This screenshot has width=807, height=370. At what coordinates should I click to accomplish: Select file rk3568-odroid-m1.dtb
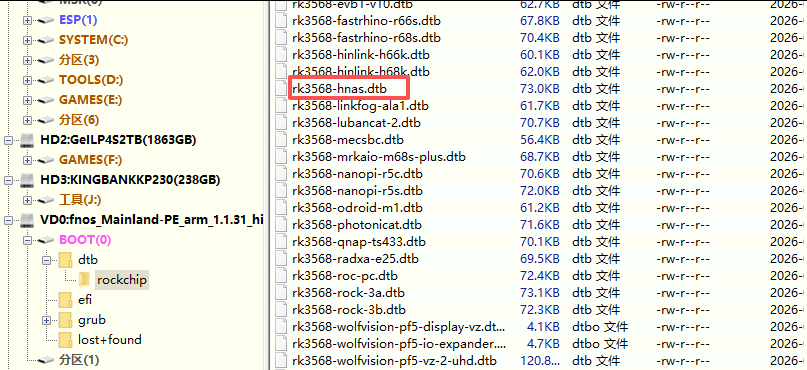pos(357,208)
